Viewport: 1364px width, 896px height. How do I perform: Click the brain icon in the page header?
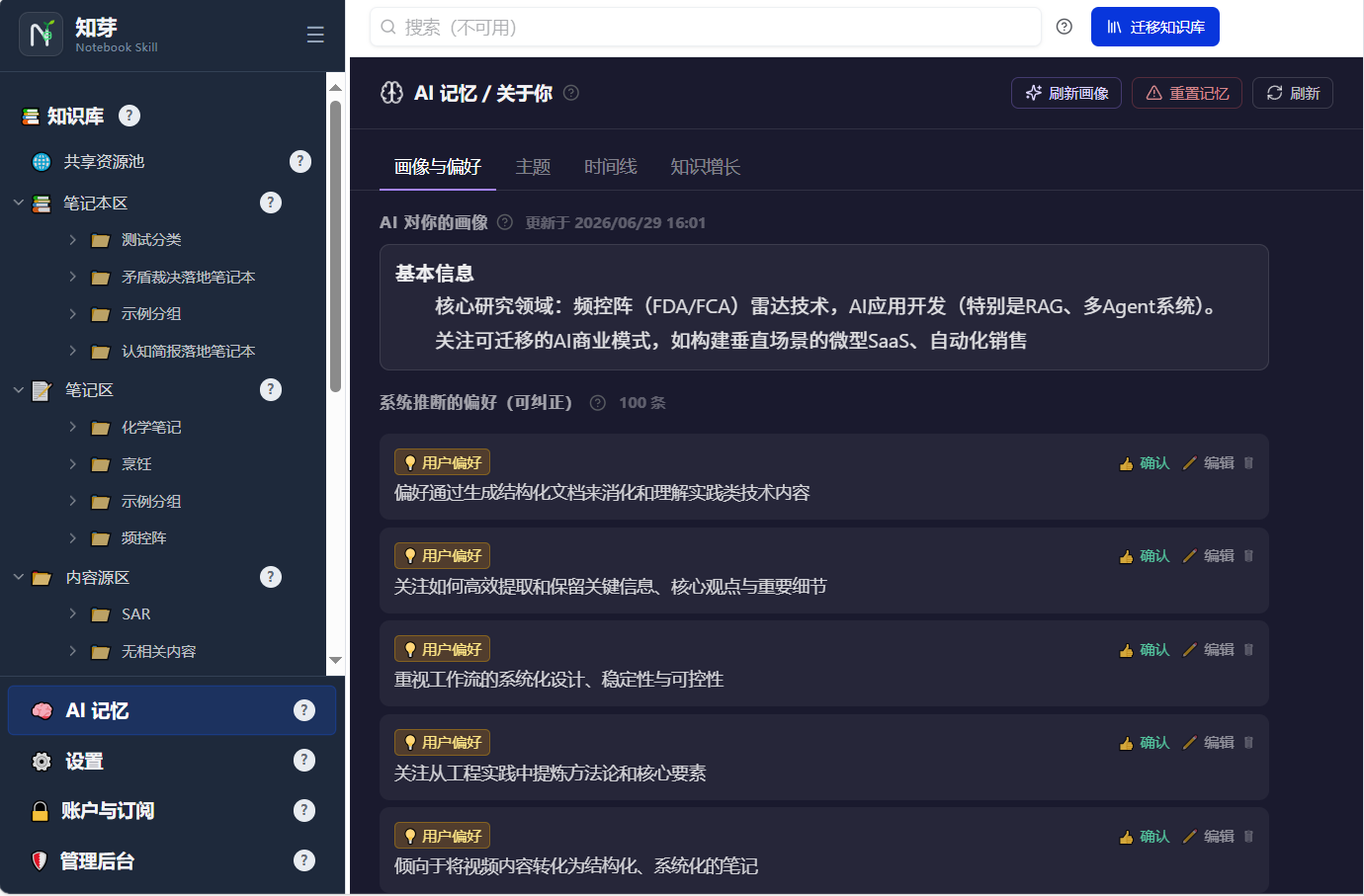[x=392, y=93]
